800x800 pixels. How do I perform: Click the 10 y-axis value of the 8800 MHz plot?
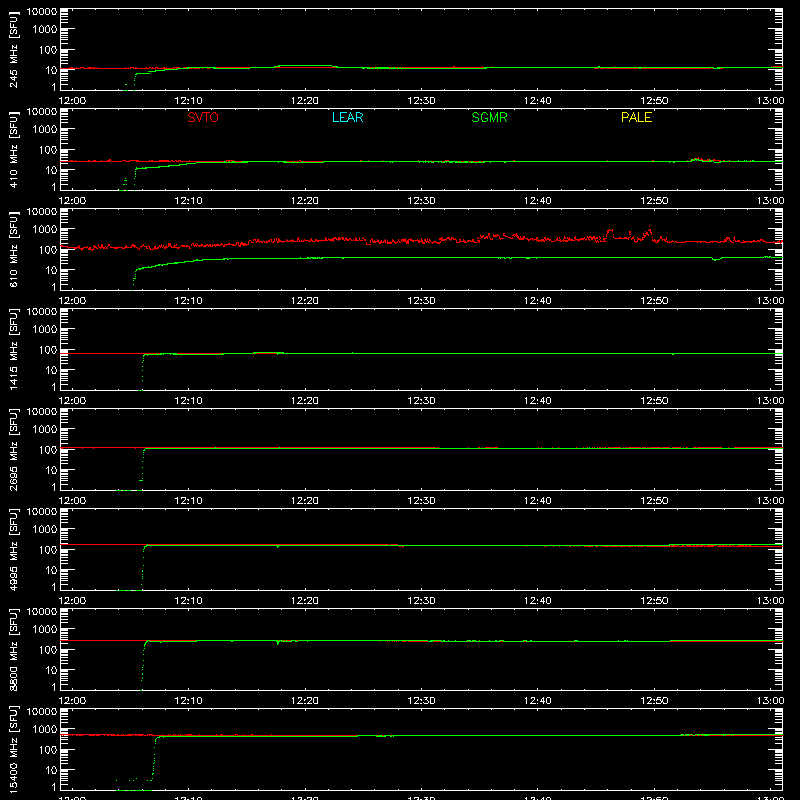click(x=52, y=670)
